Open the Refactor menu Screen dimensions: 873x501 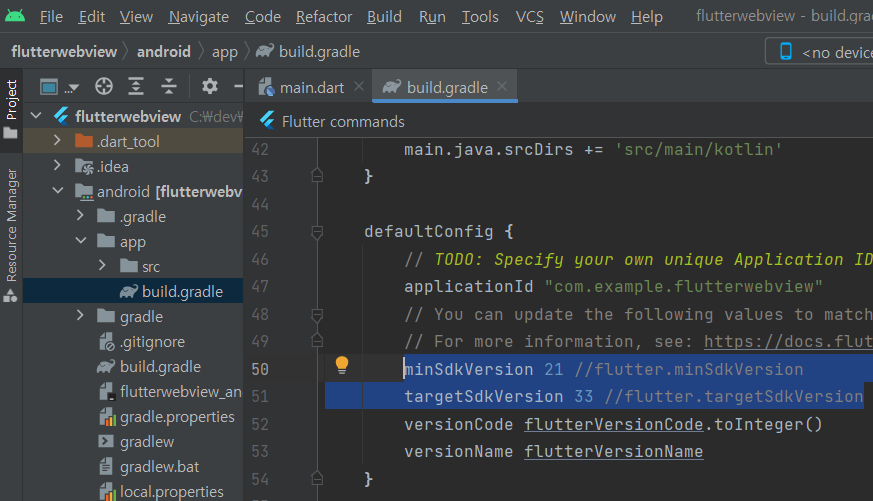pos(324,17)
